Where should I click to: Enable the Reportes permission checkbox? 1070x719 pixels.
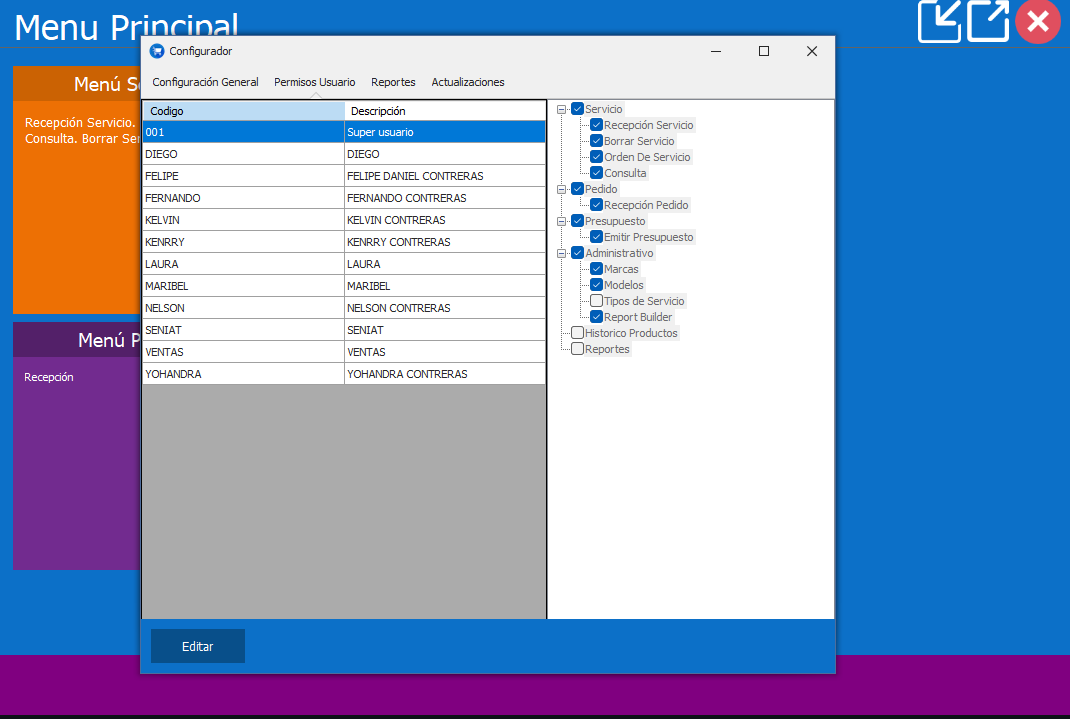[577, 349]
